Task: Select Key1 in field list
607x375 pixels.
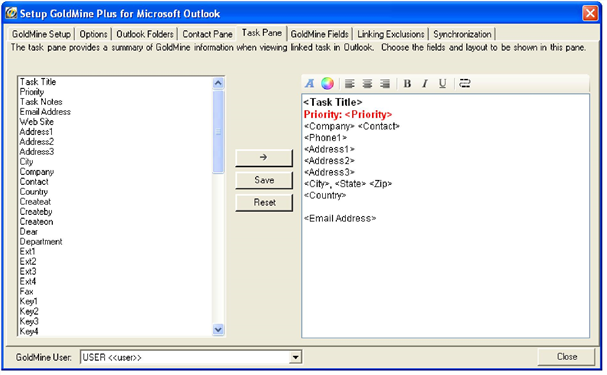Action: pos(29,301)
